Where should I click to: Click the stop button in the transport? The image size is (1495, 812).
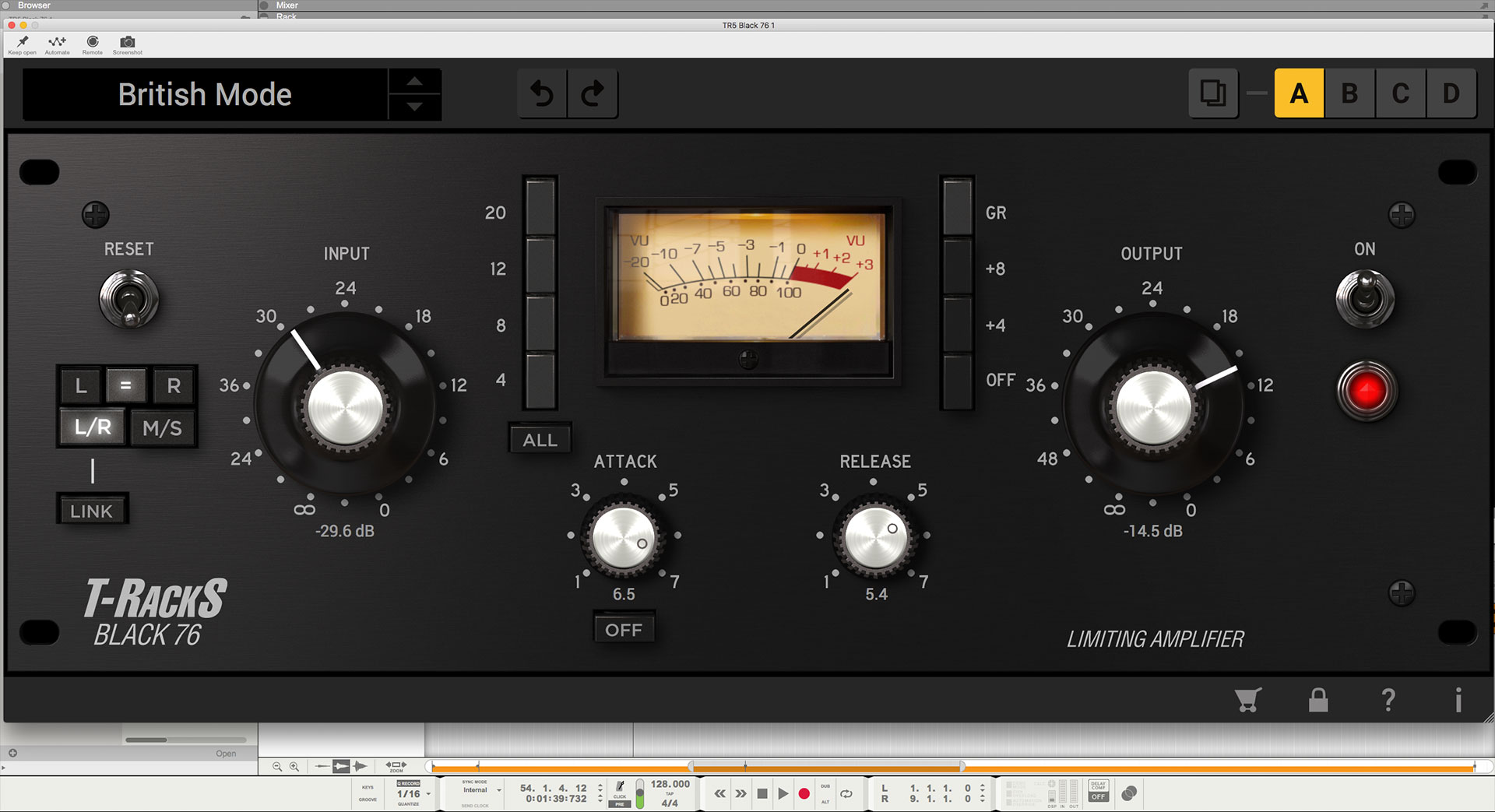click(x=762, y=794)
